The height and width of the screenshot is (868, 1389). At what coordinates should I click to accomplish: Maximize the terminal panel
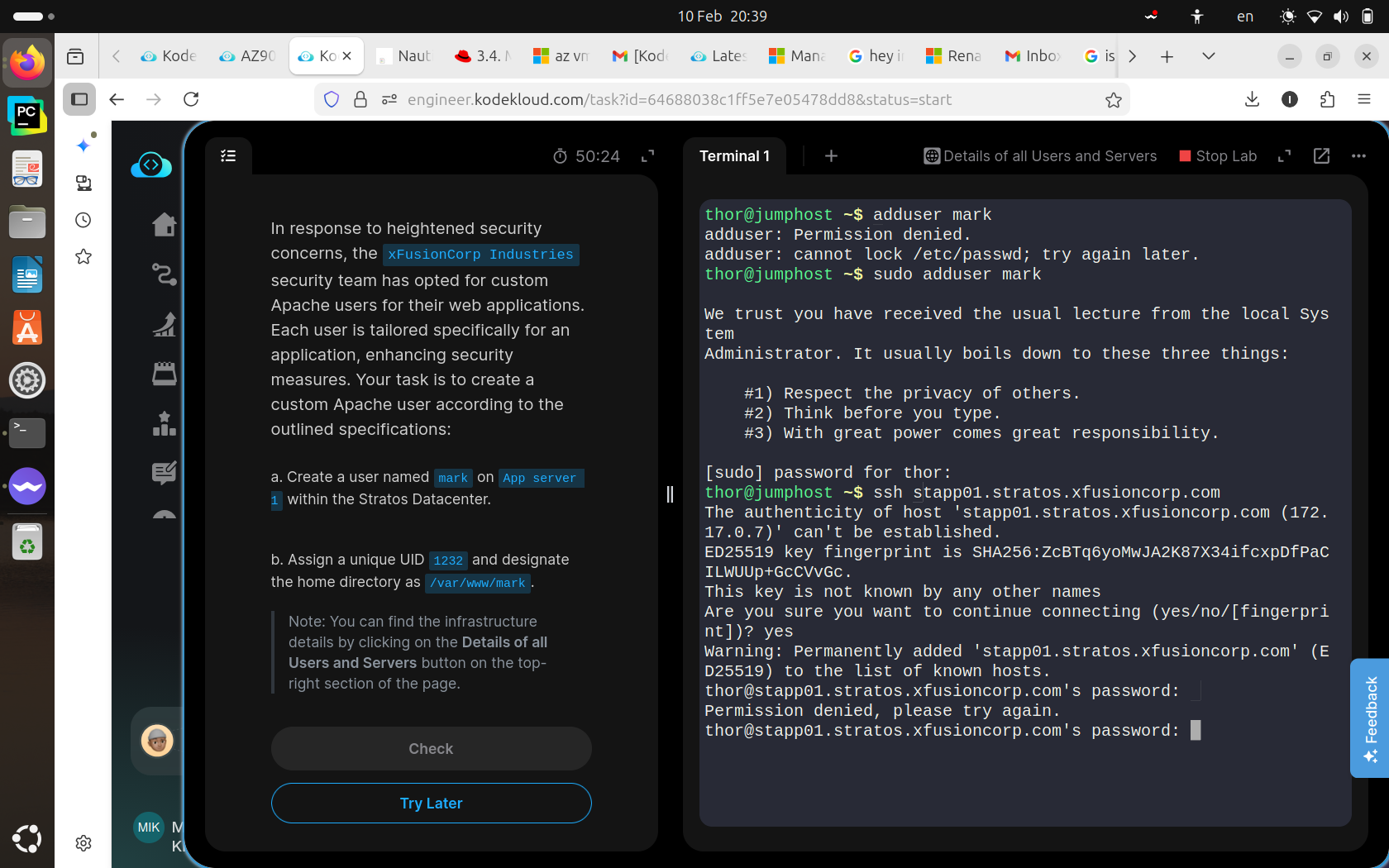click(x=1284, y=156)
